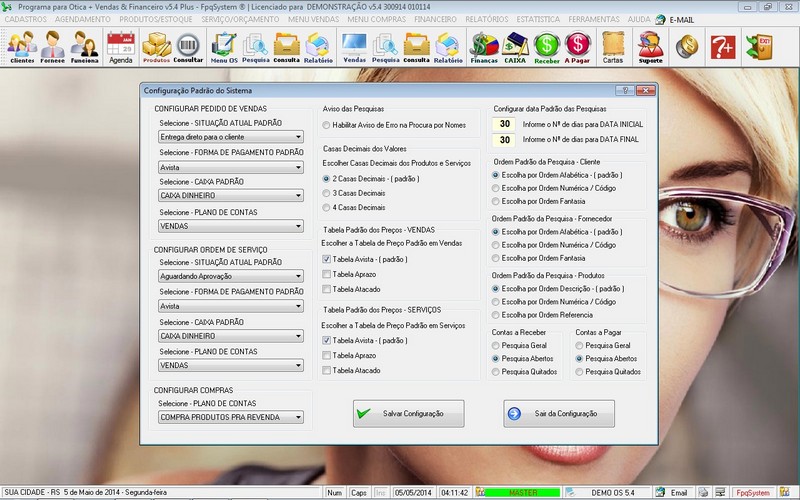Click the Suporte support icon
The width and height of the screenshot is (800, 500).
650,46
